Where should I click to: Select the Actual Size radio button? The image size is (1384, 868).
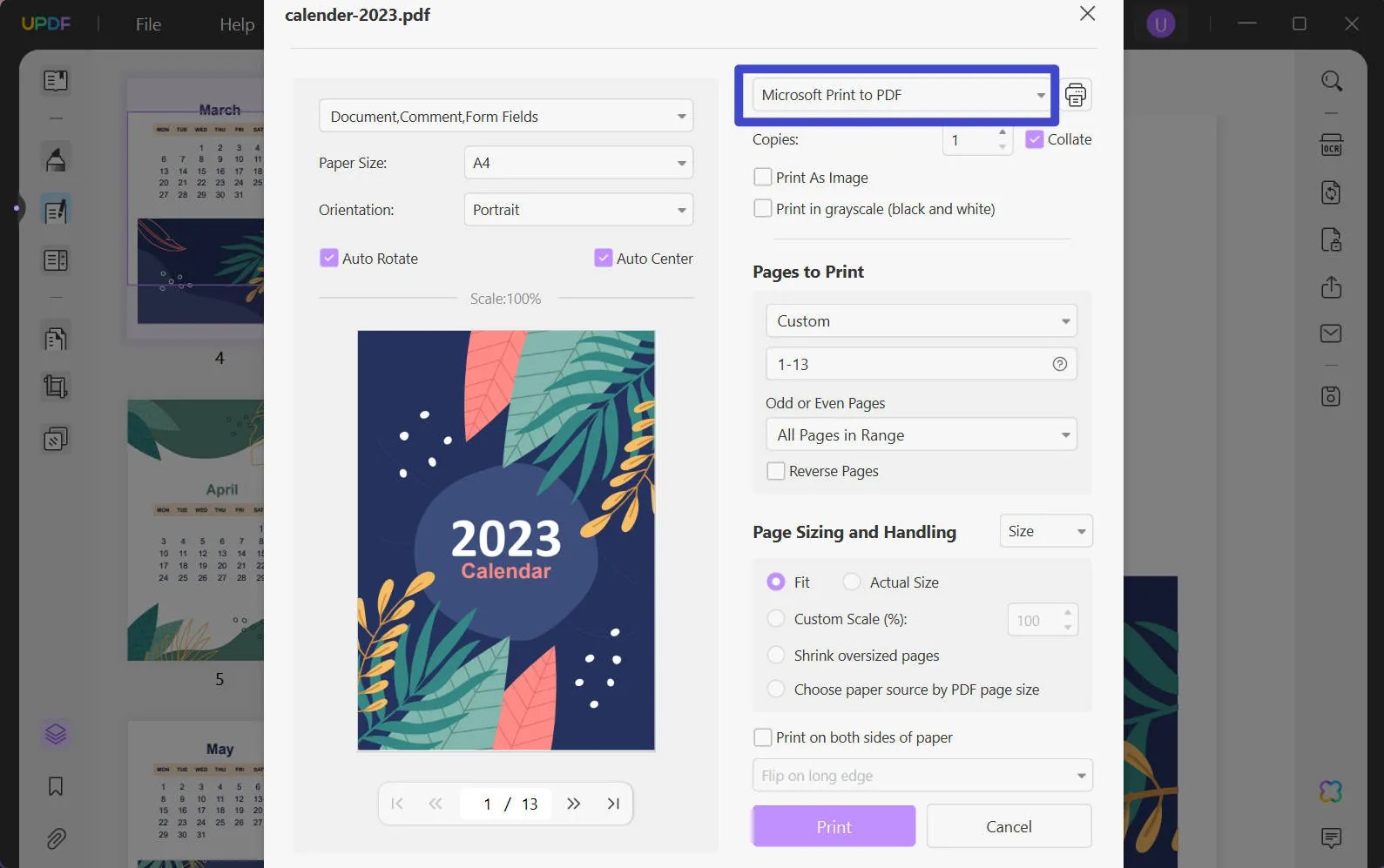(x=851, y=582)
